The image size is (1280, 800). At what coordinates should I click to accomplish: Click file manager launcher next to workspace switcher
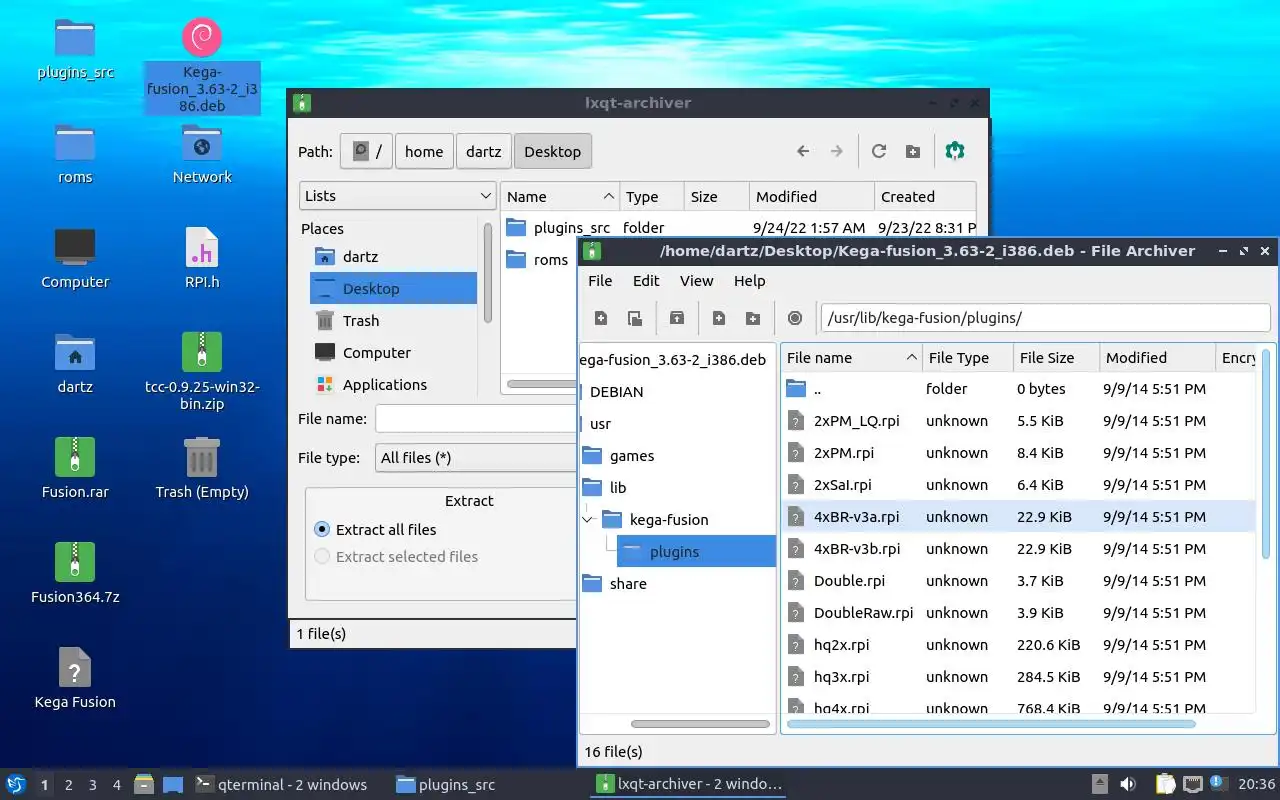143,784
